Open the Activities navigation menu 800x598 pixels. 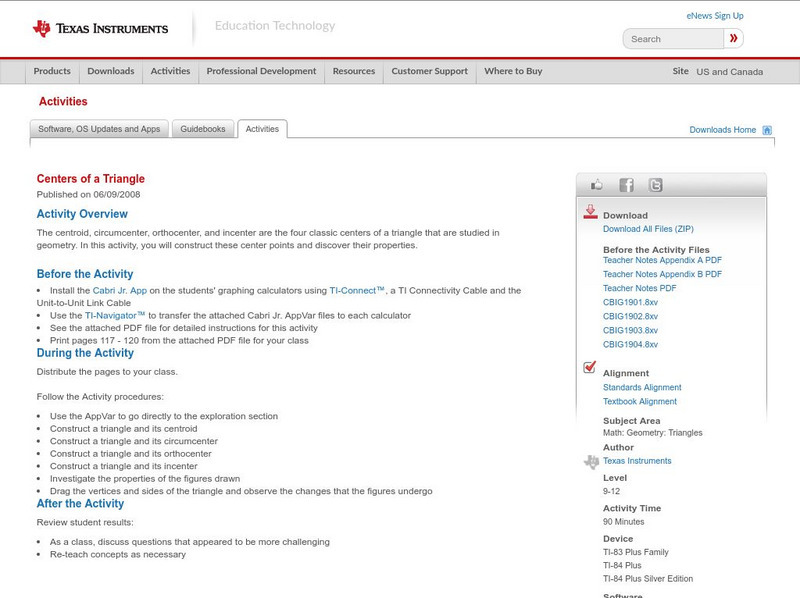(x=170, y=71)
